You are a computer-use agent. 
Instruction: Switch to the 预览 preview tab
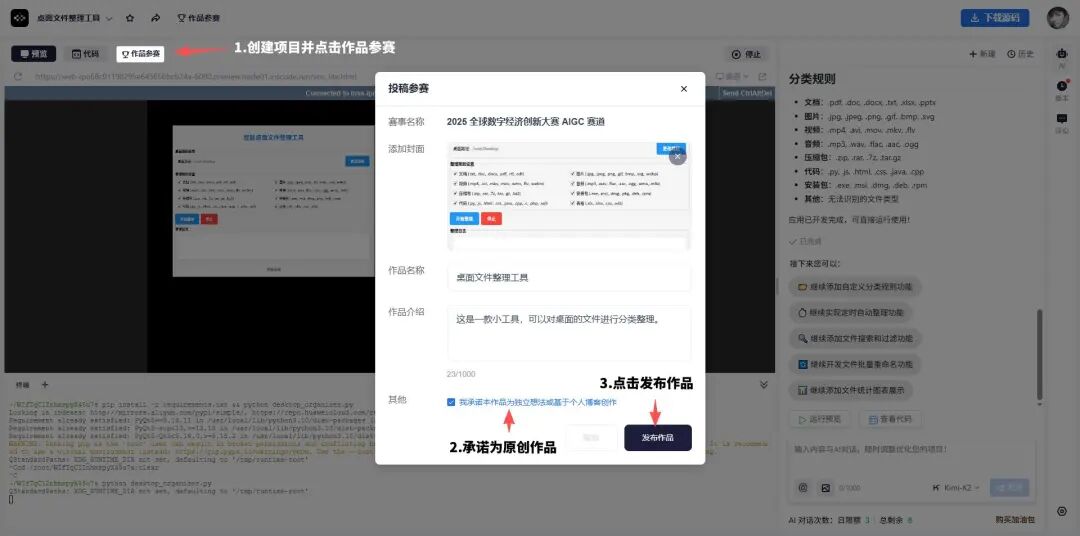[x=34, y=54]
